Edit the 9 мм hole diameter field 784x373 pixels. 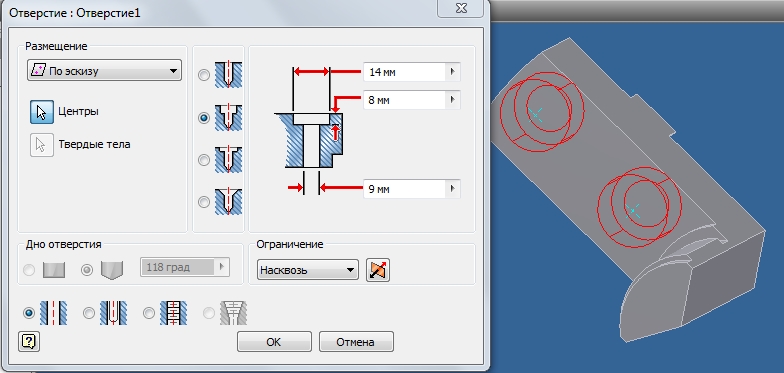click(404, 189)
